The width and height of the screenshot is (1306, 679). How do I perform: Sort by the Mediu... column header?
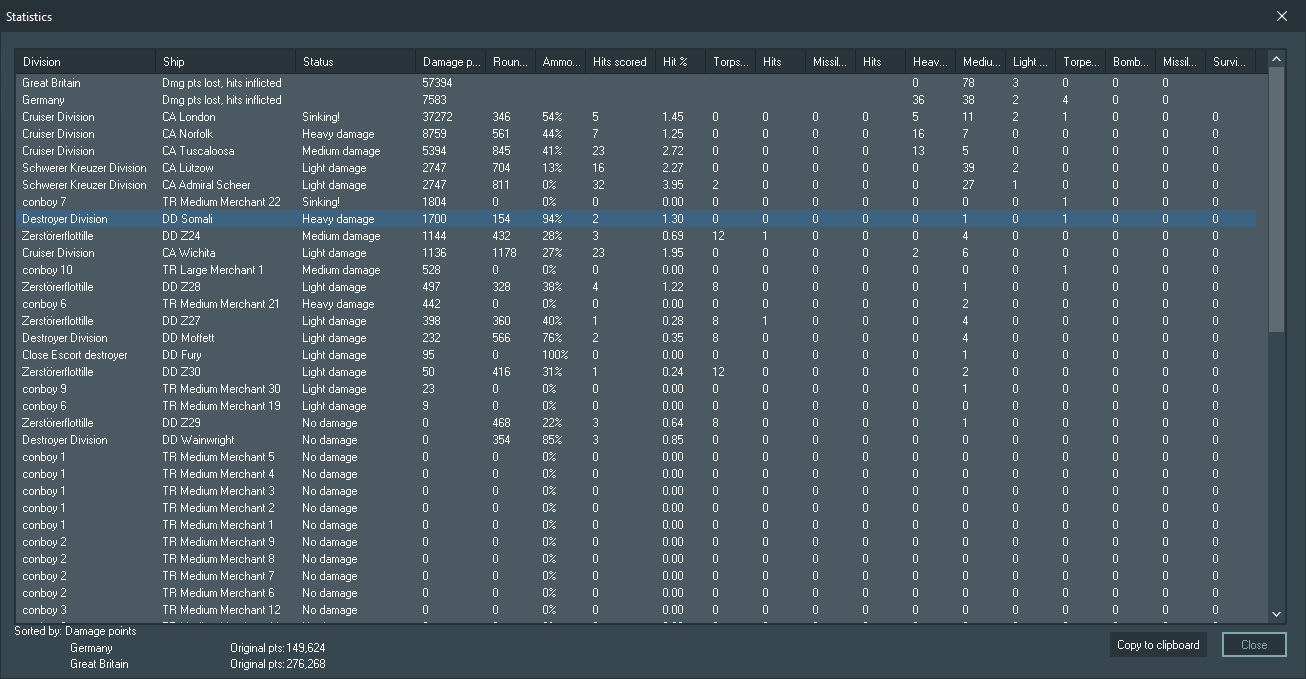pyautogui.click(x=981, y=62)
